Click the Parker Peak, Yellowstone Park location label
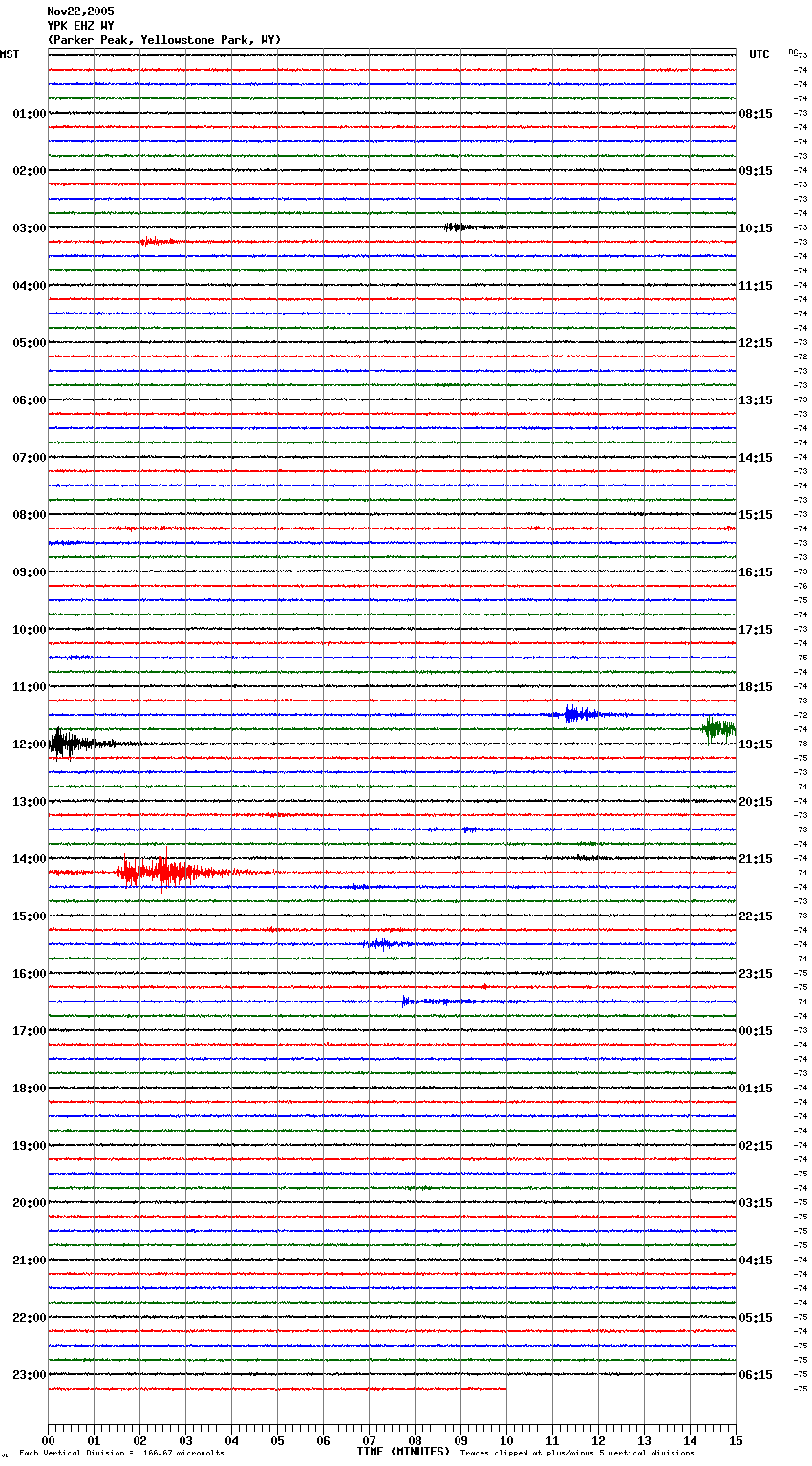 164,40
